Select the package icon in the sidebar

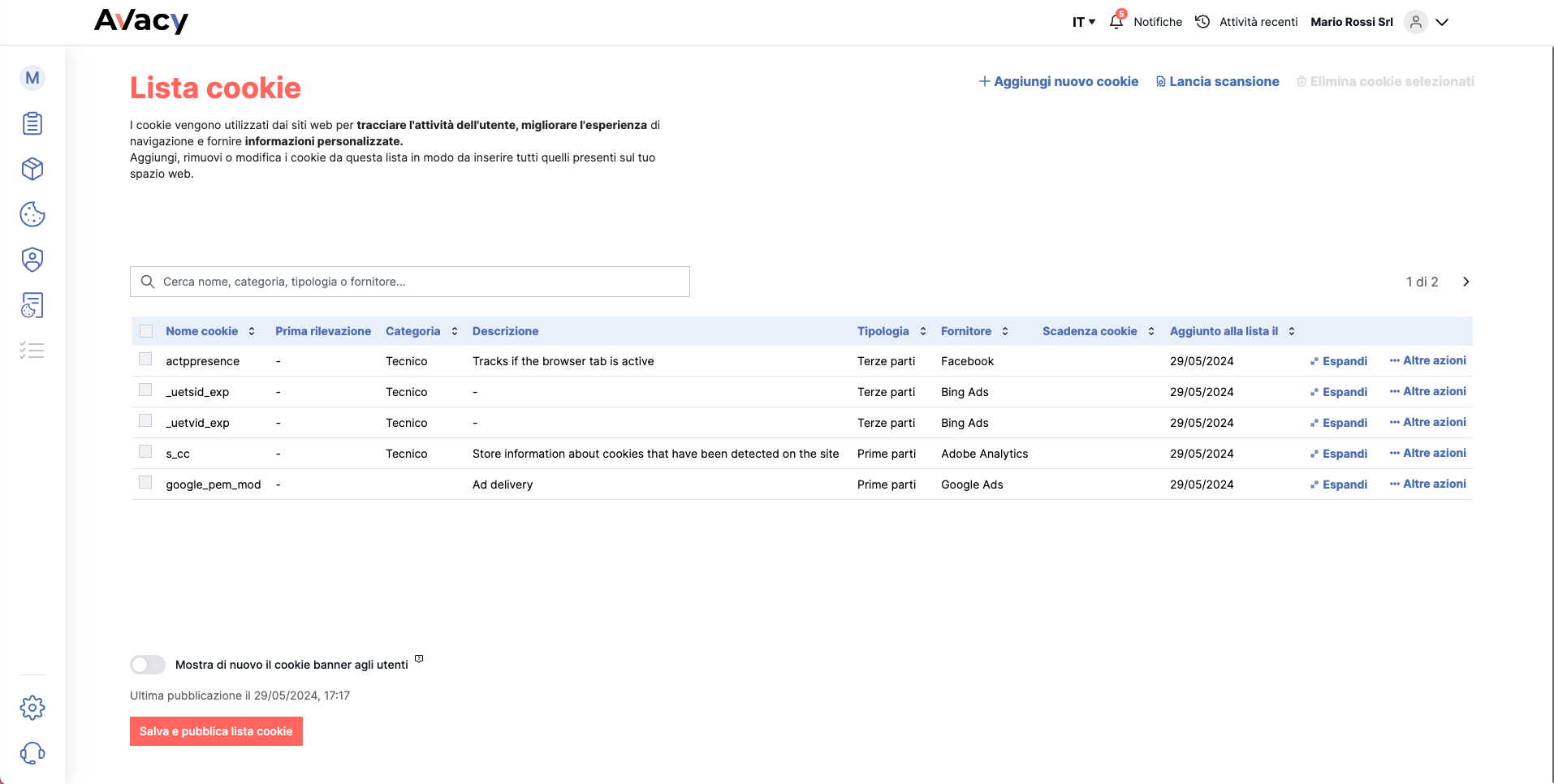click(32, 169)
